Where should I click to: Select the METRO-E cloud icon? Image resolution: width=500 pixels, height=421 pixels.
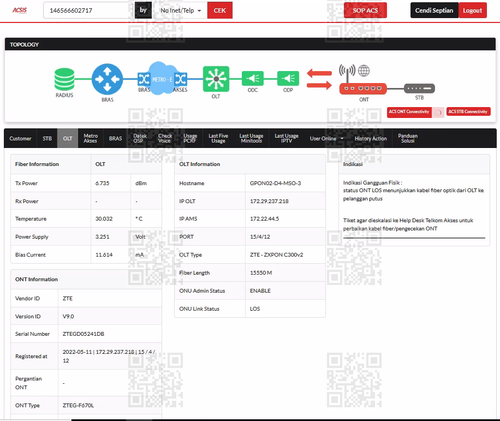click(x=162, y=79)
